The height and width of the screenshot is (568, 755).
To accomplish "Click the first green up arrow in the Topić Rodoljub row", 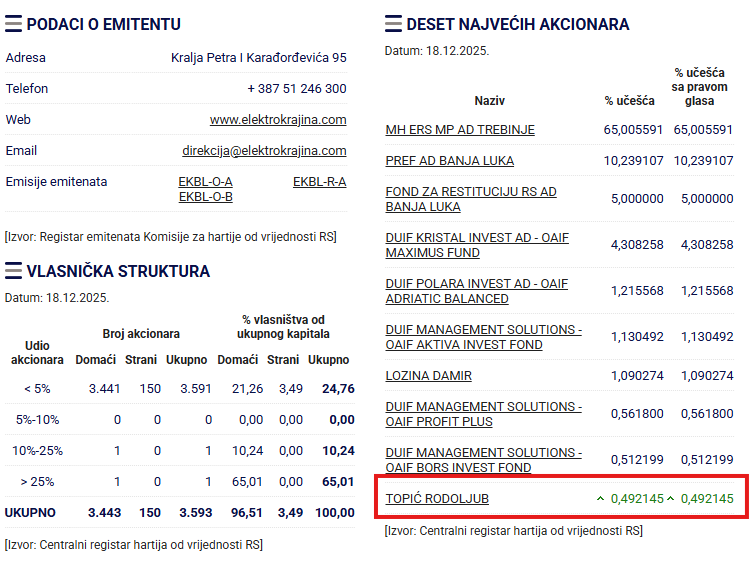I will point(600,498).
